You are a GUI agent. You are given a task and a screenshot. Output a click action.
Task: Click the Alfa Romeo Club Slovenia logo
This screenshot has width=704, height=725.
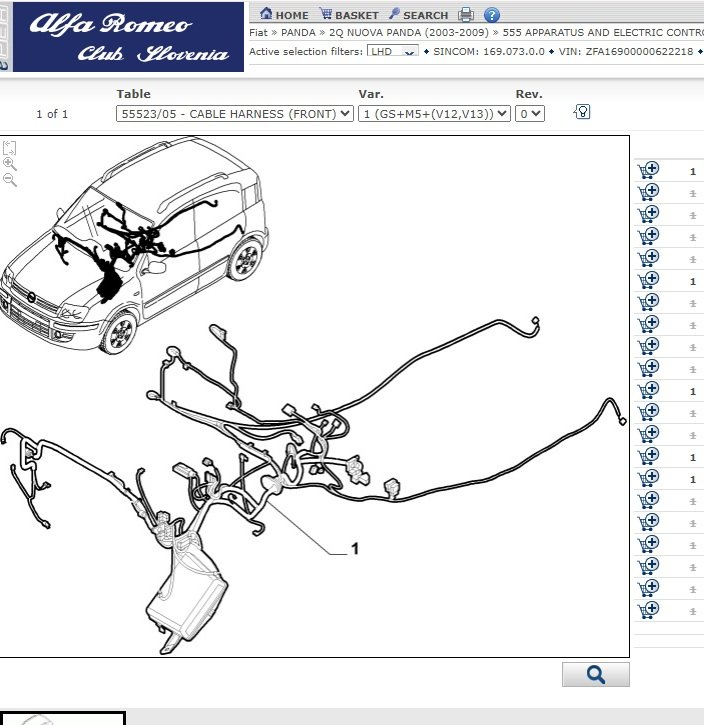tap(128, 37)
